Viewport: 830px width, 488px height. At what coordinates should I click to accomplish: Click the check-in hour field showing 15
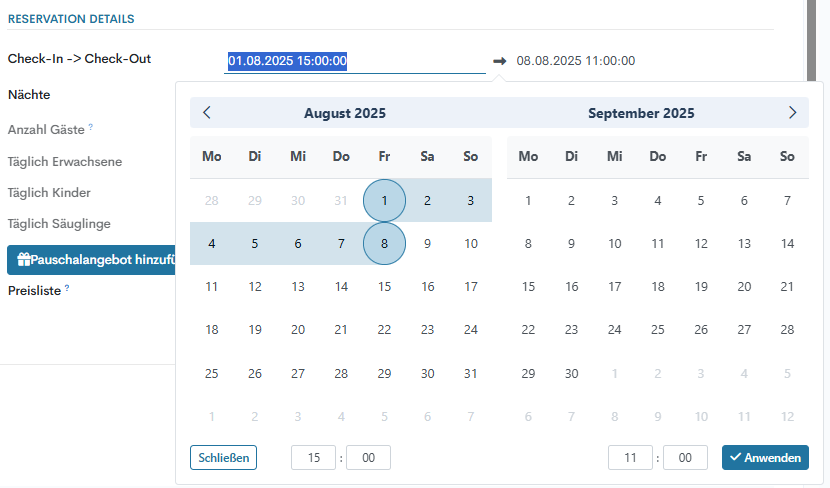coord(314,458)
